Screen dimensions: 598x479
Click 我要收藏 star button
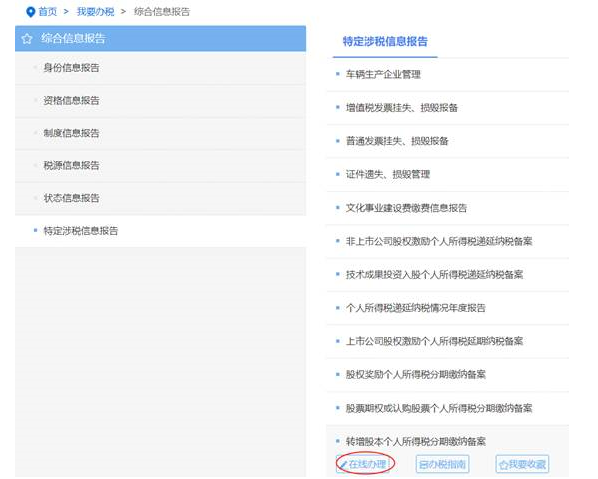(x=522, y=464)
